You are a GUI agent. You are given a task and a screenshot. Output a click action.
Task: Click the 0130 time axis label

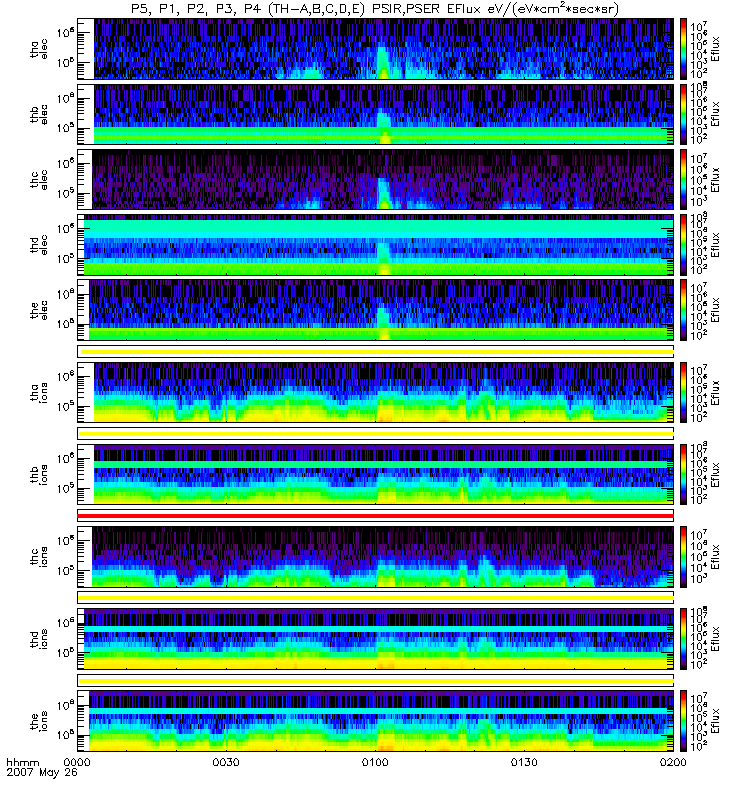tap(524, 762)
